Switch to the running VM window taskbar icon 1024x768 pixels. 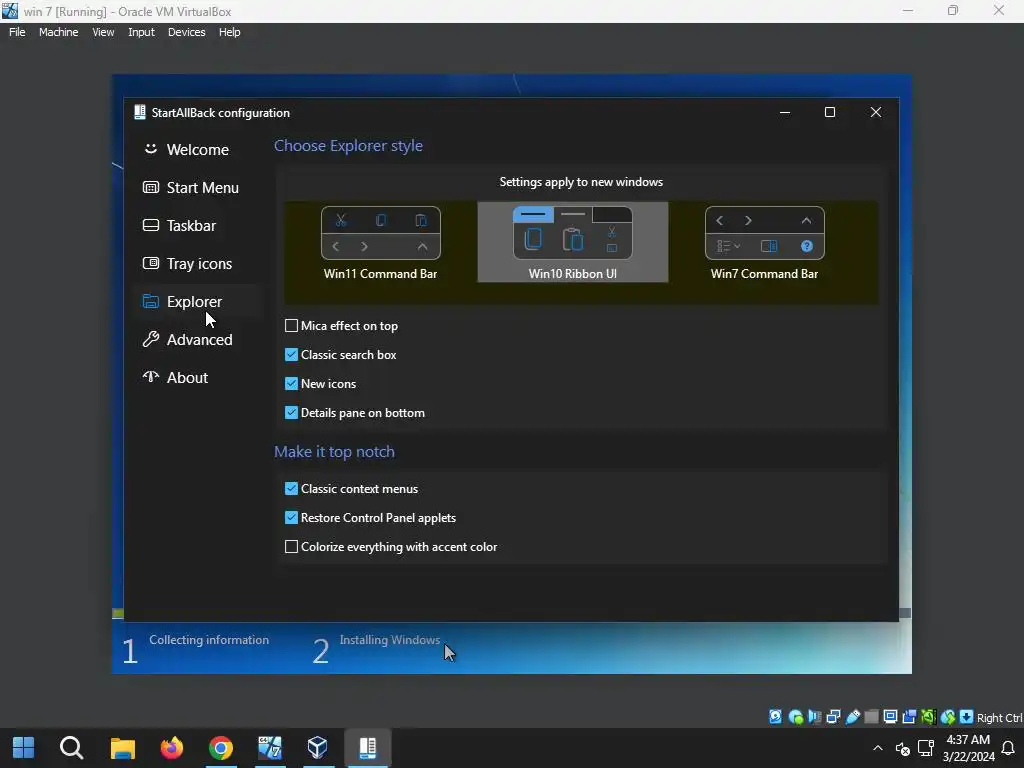(x=269, y=748)
